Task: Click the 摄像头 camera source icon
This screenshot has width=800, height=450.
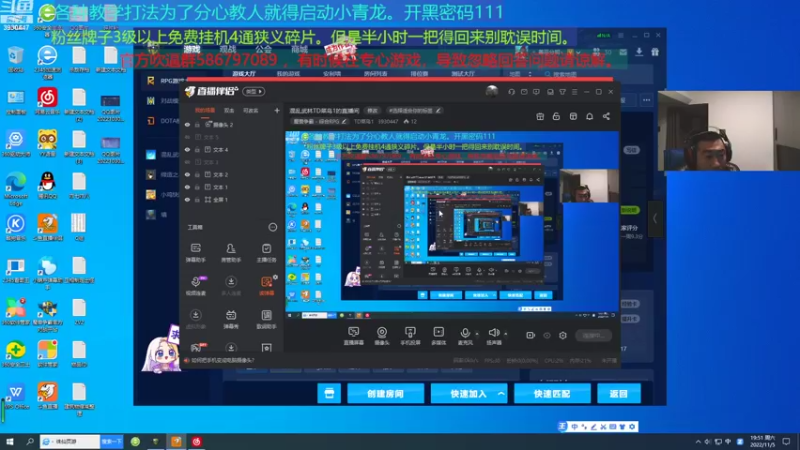Action: click(382, 333)
